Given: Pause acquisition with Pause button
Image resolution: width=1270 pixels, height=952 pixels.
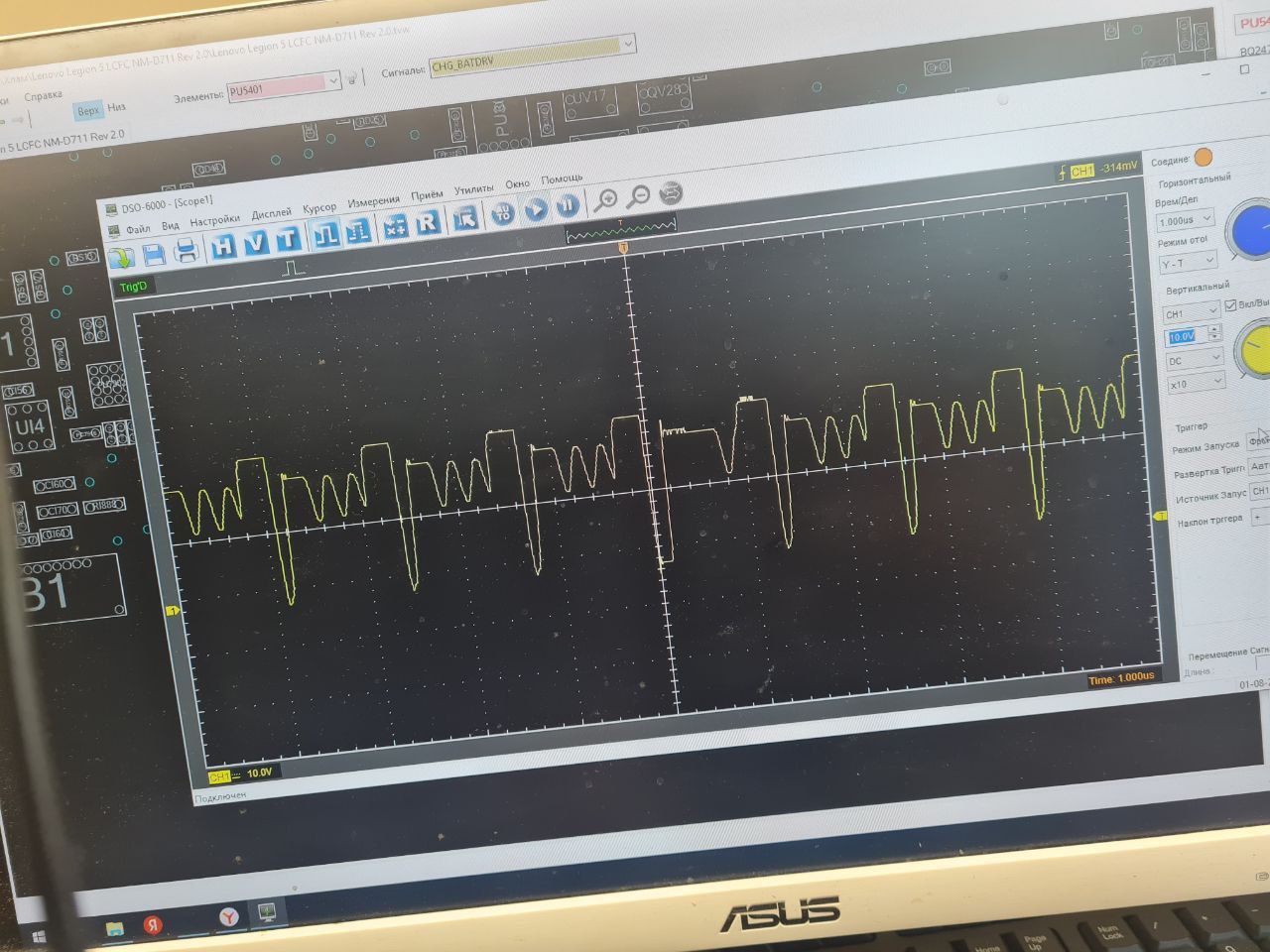Looking at the screenshot, I should pos(568,206).
